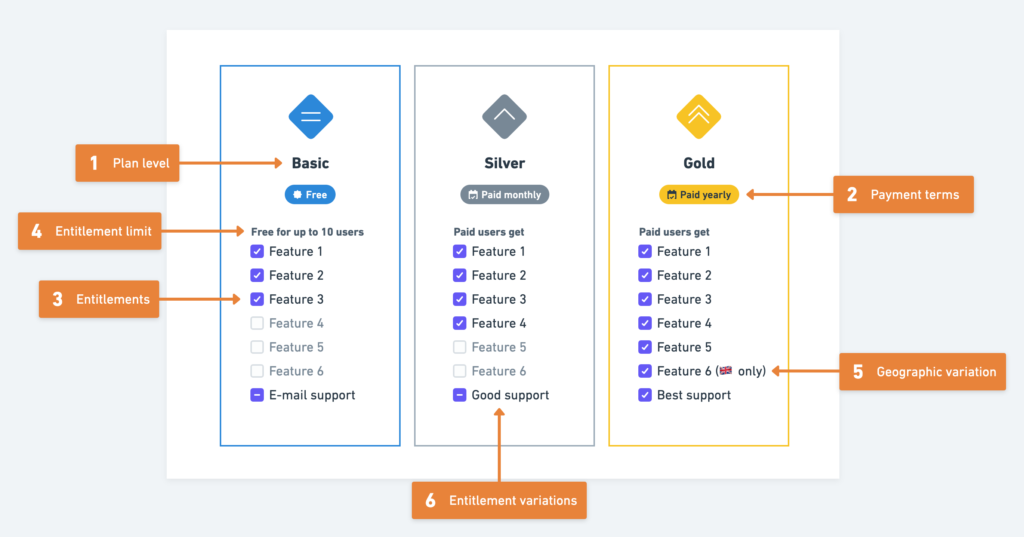This screenshot has width=1024, height=537.
Task: Click the Geographic variation callout label
Action: (x=922, y=372)
